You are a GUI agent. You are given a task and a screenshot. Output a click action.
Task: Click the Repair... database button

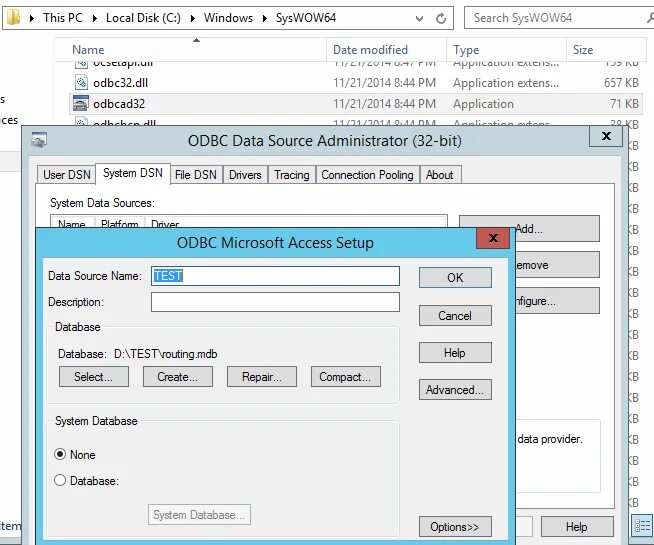point(262,377)
